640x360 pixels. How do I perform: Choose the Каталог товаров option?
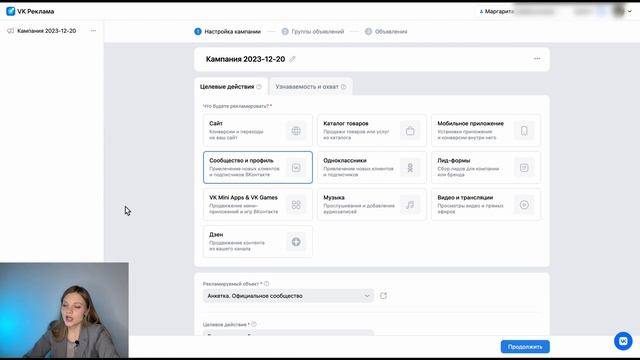tap(372, 131)
